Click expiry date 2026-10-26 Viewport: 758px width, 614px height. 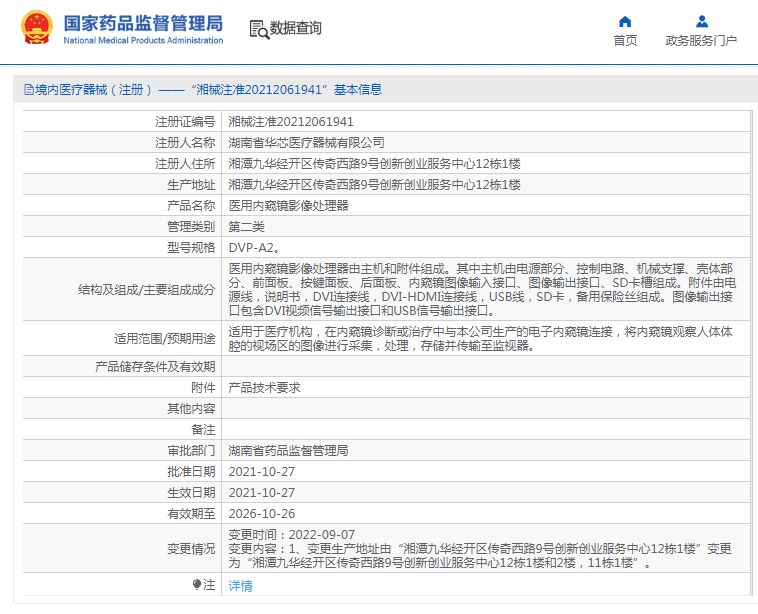(x=262, y=513)
